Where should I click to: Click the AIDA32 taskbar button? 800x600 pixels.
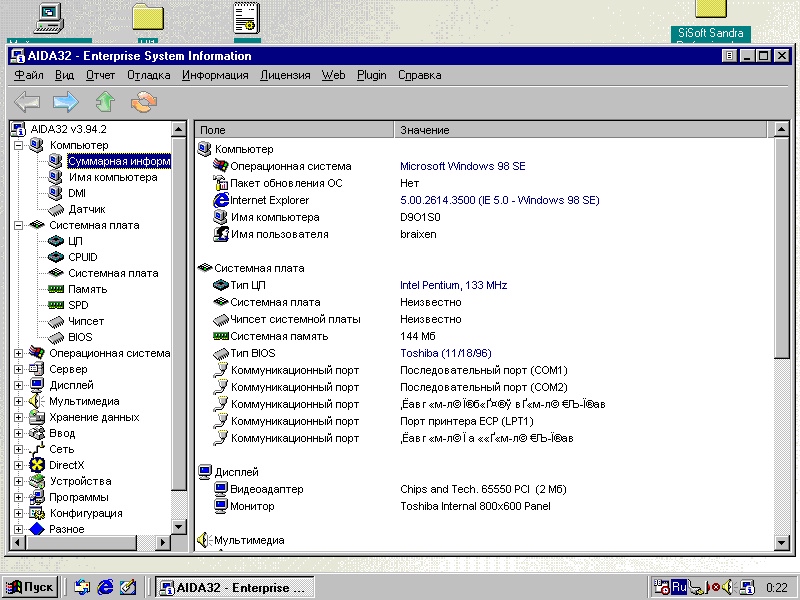(x=235, y=587)
